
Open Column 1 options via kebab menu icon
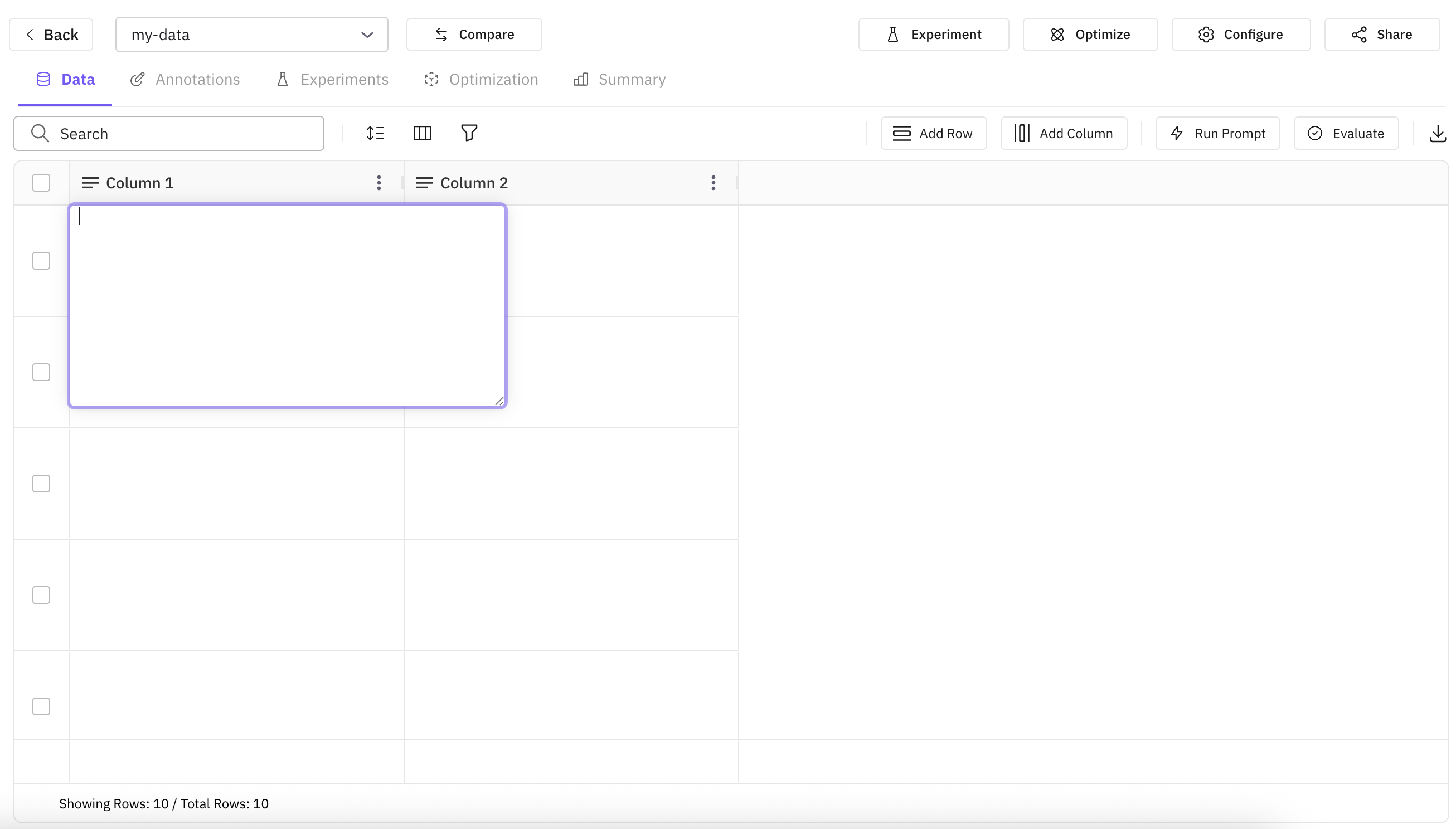(379, 182)
